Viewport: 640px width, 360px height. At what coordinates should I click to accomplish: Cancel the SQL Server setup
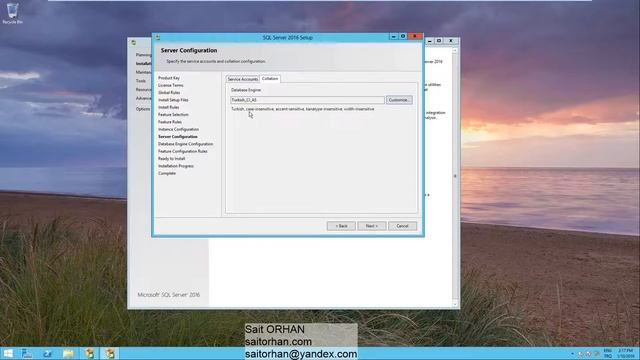tap(402, 226)
